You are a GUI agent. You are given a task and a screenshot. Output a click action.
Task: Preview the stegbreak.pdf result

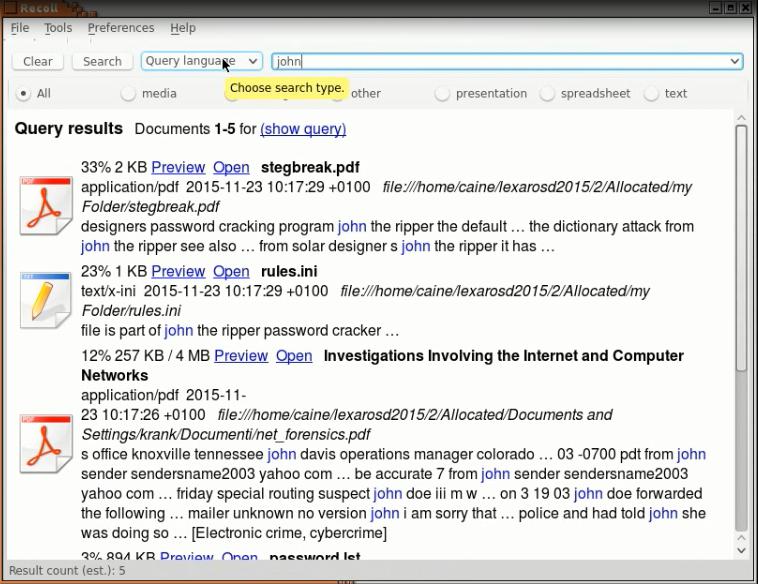click(178, 167)
